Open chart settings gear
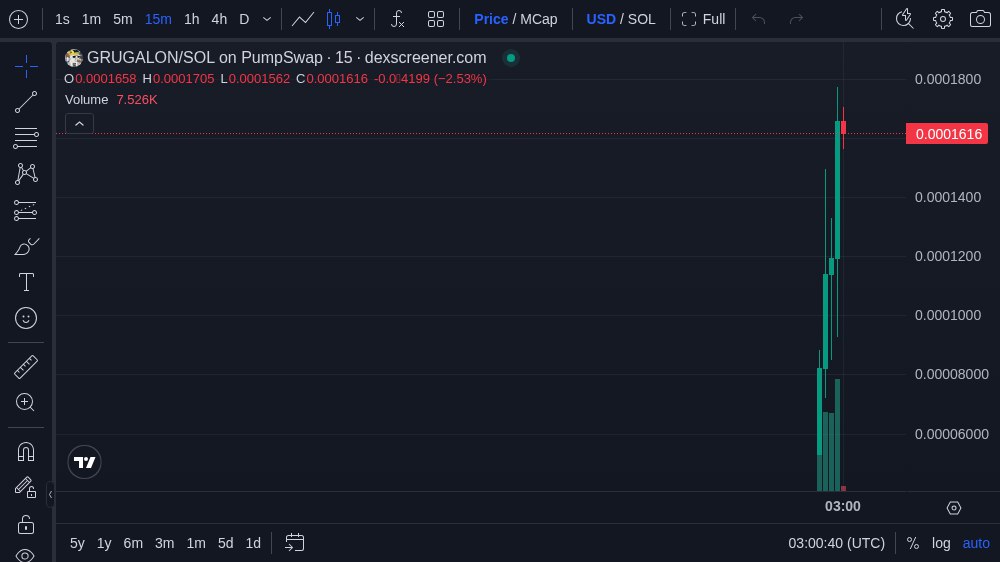 [x=942, y=19]
